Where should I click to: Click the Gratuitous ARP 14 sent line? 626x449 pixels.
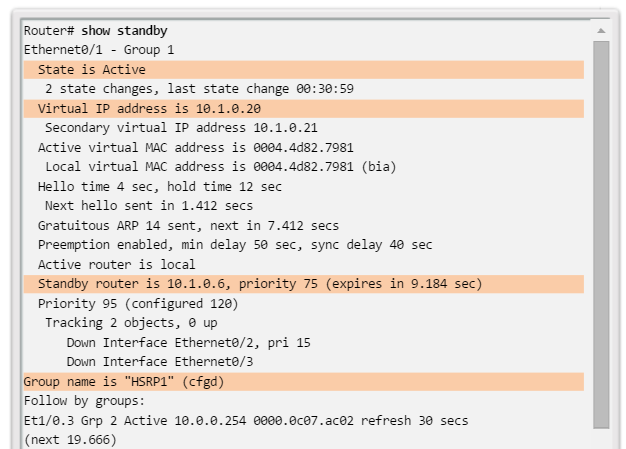188,225
